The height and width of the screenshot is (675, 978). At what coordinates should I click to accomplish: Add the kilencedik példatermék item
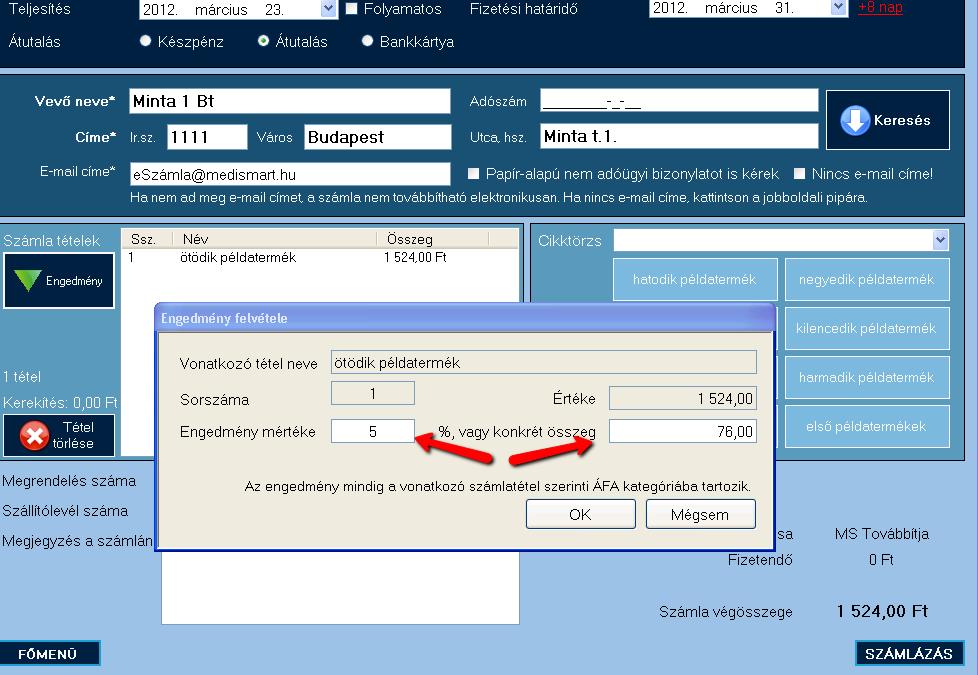tap(867, 328)
